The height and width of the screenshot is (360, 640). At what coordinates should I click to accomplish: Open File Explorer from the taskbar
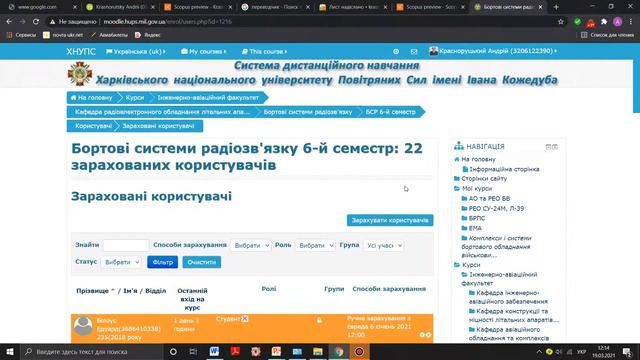pos(318,351)
